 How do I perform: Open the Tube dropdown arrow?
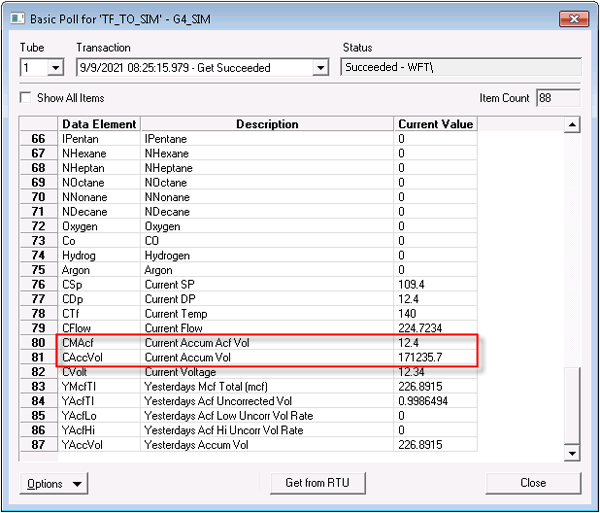[x=56, y=68]
